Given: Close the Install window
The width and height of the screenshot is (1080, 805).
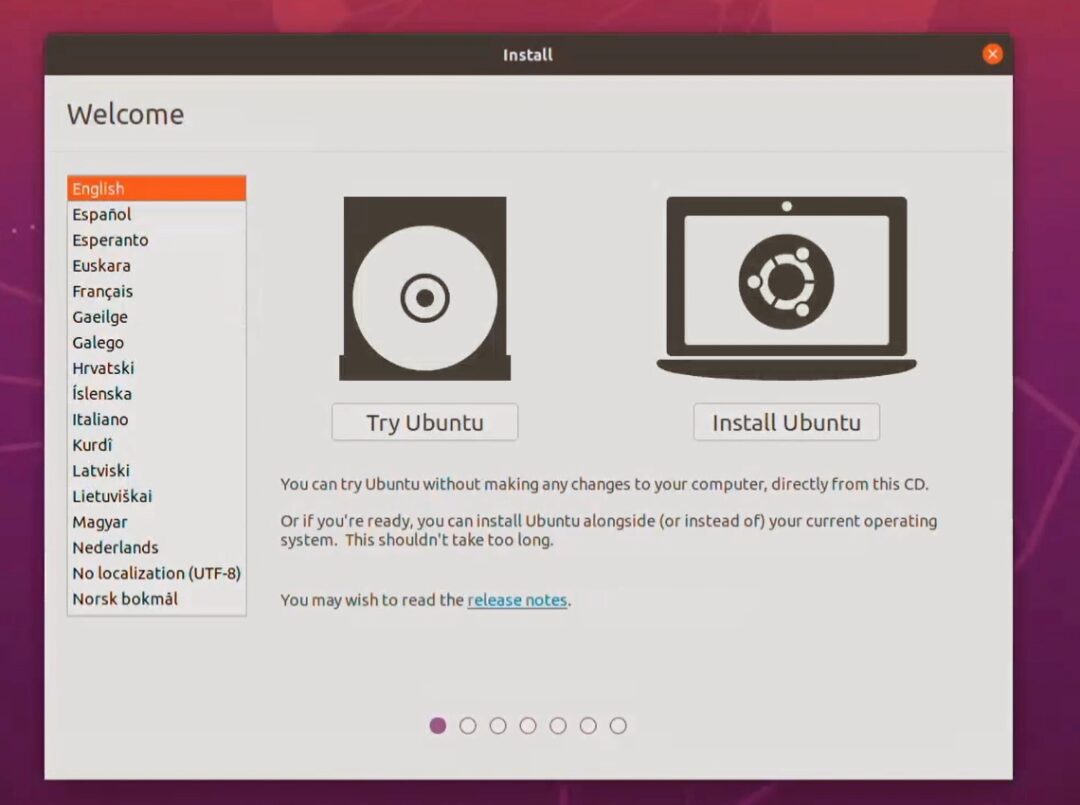Looking at the screenshot, I should tap(993, 54).
